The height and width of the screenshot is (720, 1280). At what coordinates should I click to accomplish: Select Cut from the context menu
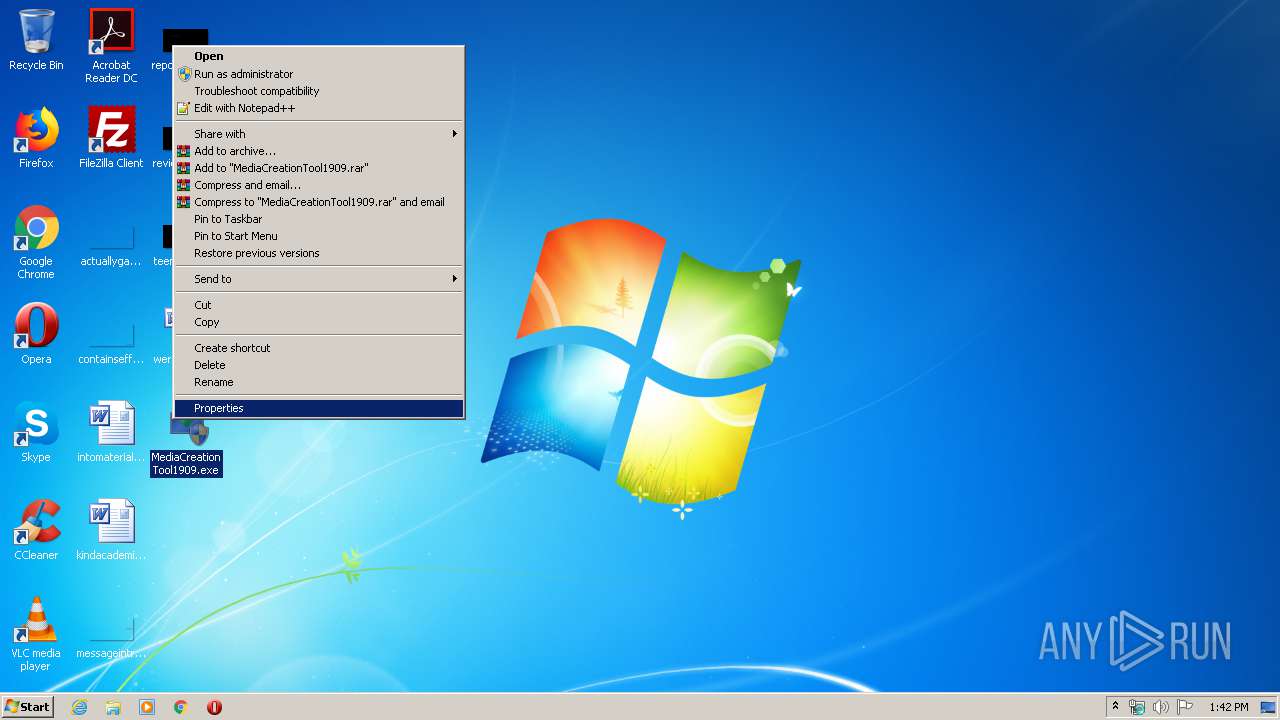pyautogui.click(x=319, y=305)
